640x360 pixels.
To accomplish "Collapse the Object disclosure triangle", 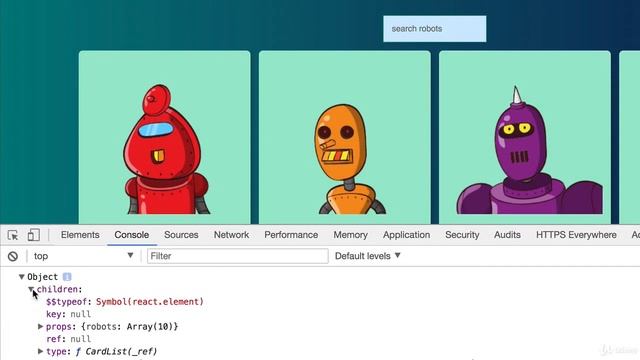I will (x=22, y=277).
